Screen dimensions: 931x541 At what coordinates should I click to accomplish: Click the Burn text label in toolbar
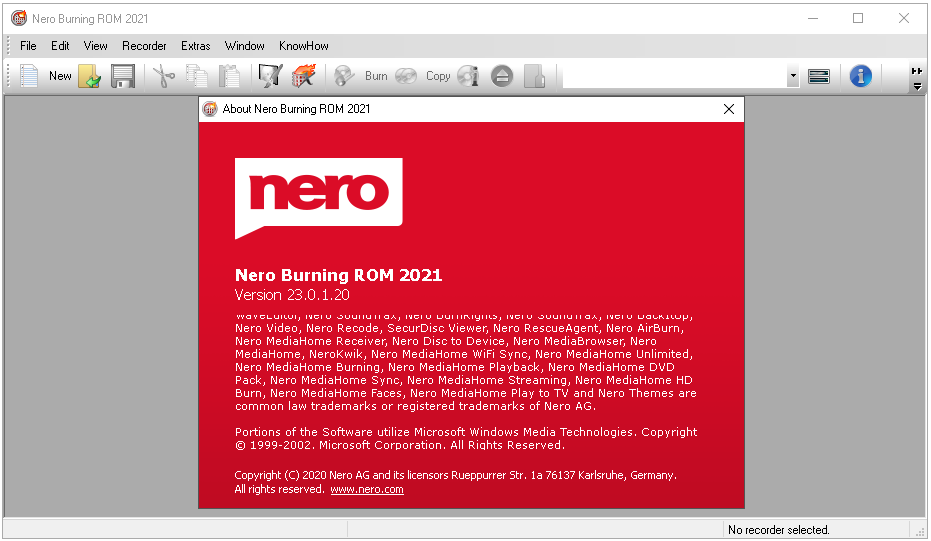click(376, 76)
